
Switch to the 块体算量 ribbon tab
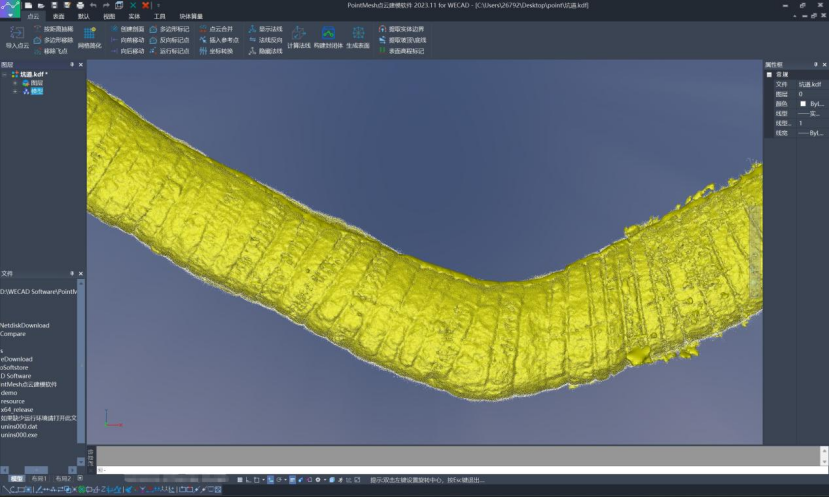pyautogui.click(x=191, y=16)
